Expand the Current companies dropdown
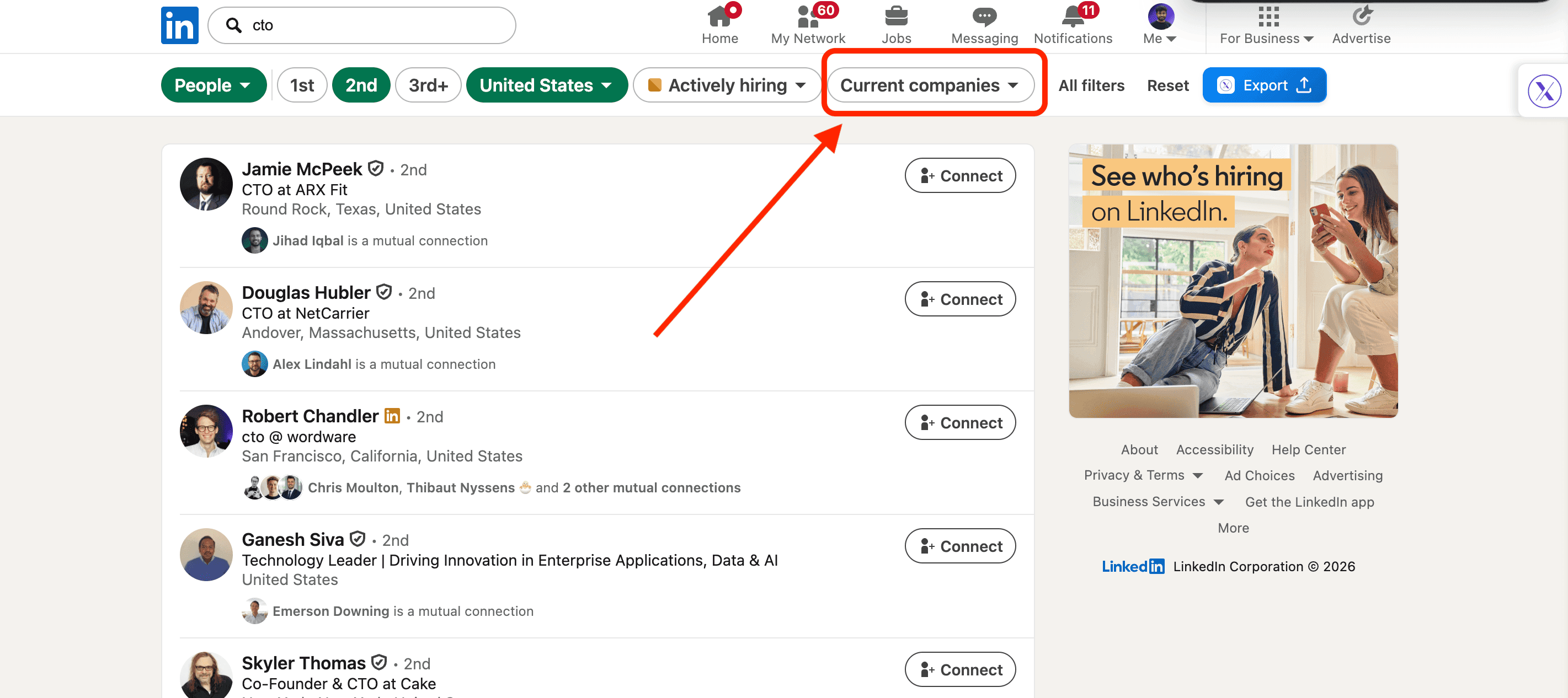 (x=930, y=85)
